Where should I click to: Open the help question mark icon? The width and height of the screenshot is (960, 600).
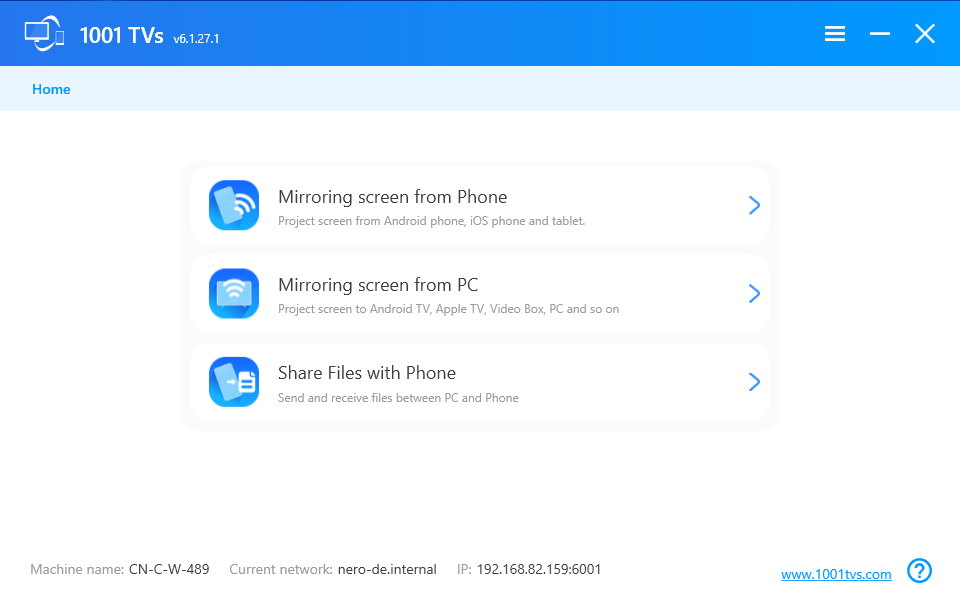coord(919,571)
